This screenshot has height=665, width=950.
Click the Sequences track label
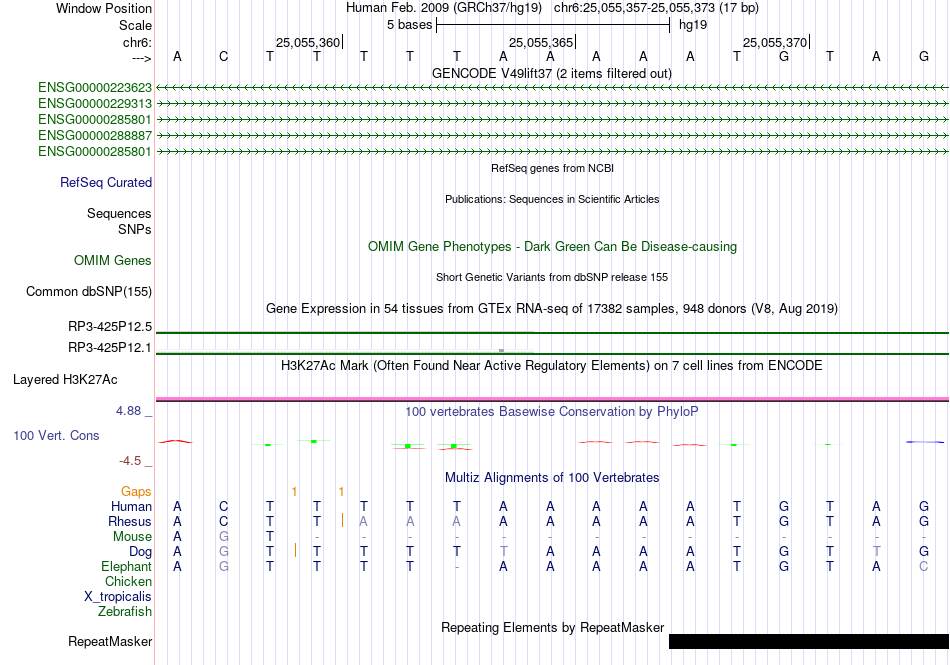(x=119, y=213)
